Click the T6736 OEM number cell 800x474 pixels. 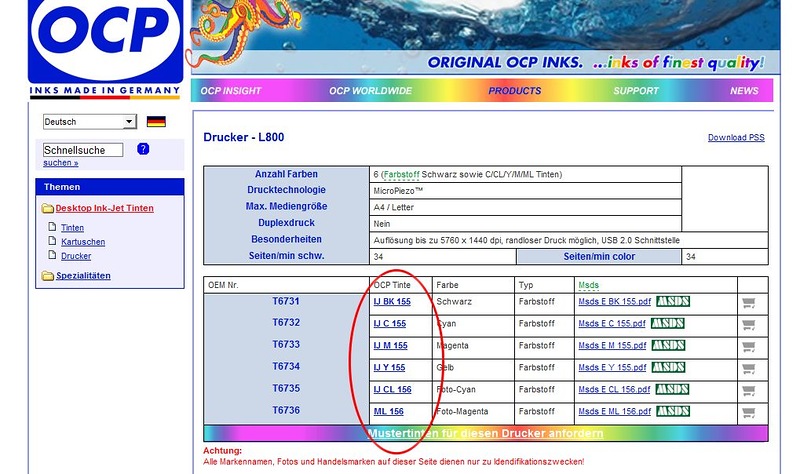click(x=286, y=410)
